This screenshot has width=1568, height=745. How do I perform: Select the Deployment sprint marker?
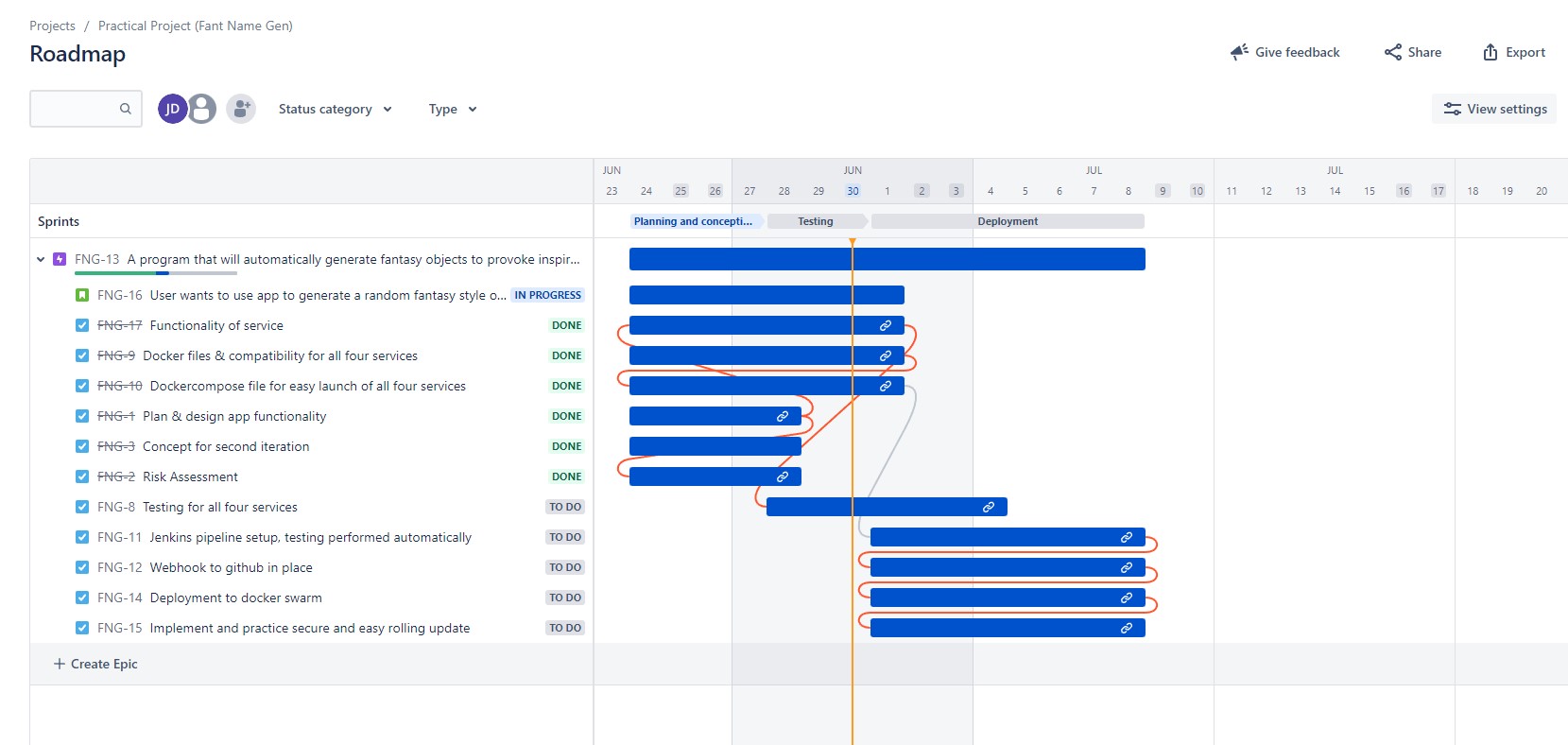pyautogui.click(x=1008, y=221)
